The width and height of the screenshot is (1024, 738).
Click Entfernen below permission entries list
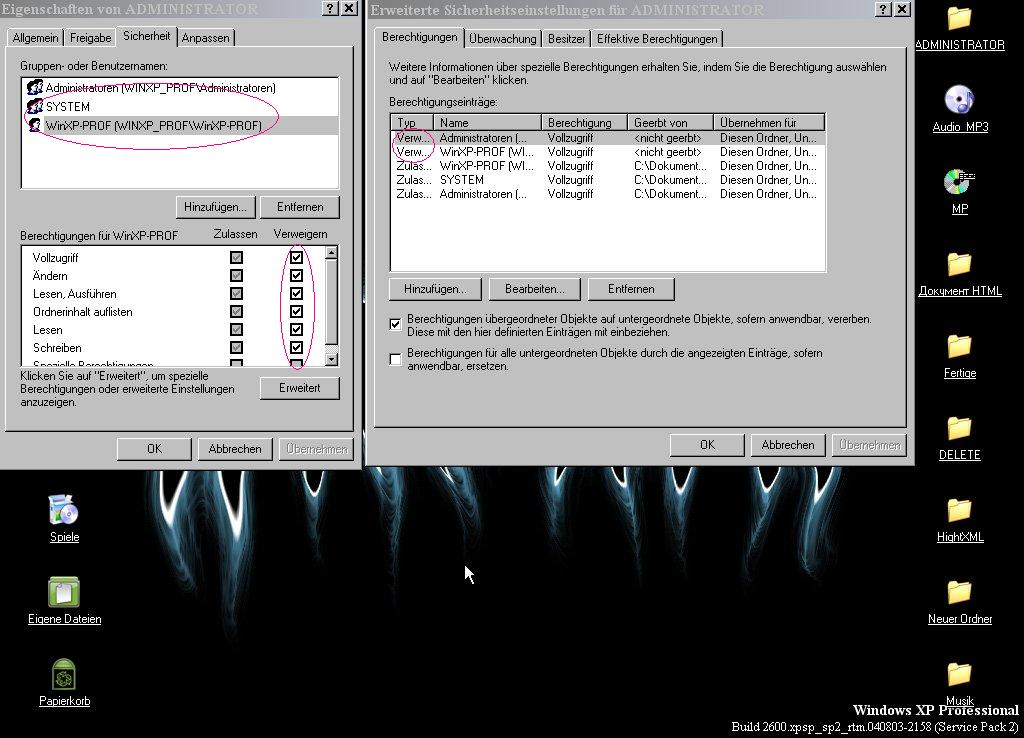pyautogui.click(x=631, y=289)
